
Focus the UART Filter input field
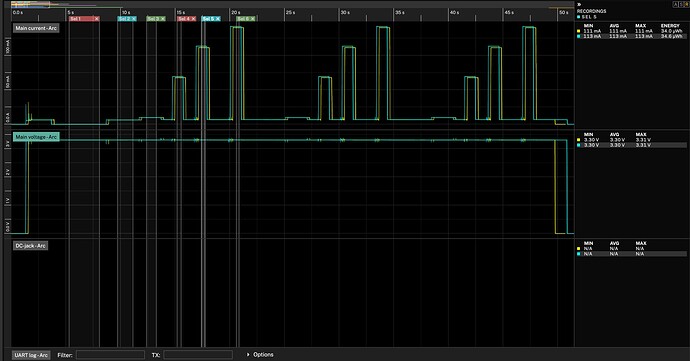(110, 354)
